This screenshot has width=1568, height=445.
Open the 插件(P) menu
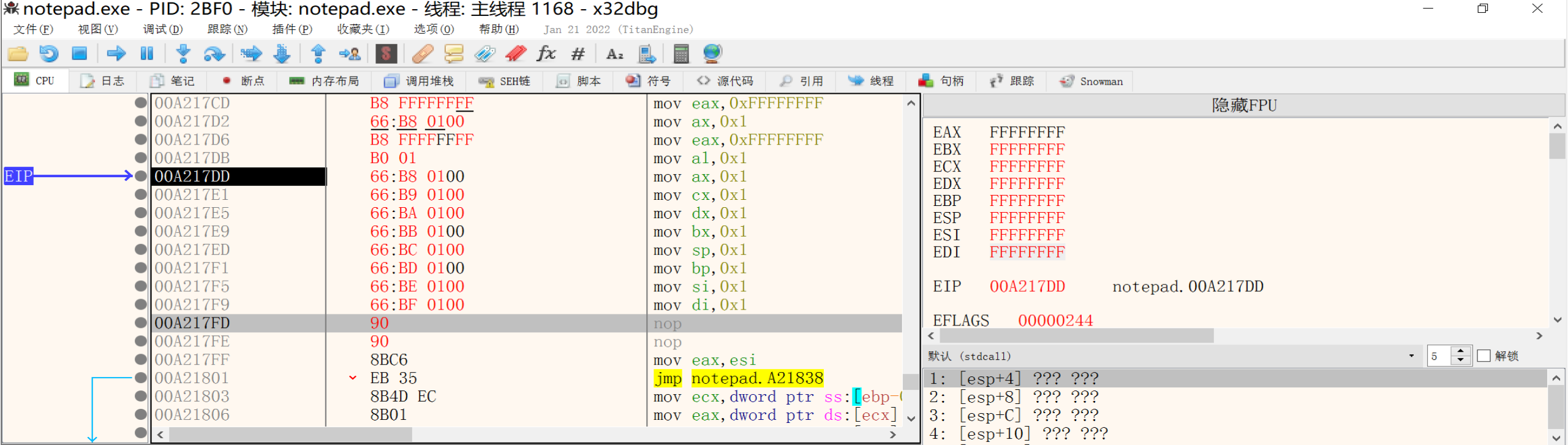click(x=292, y=29)
